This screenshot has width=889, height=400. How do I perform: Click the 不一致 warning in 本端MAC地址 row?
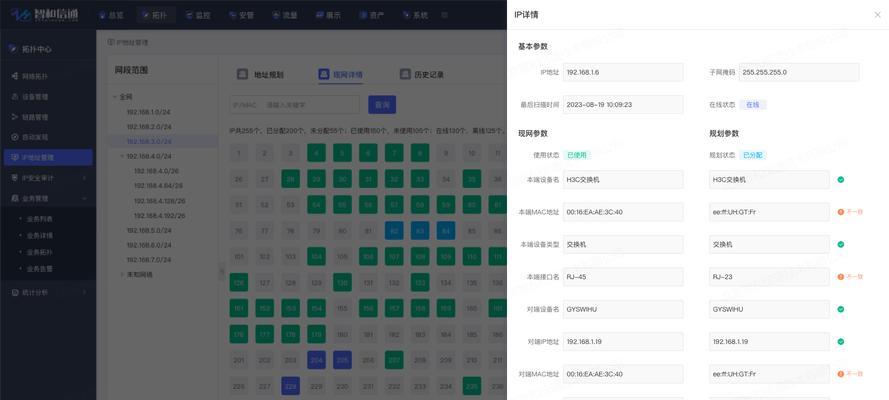(850, 212)
